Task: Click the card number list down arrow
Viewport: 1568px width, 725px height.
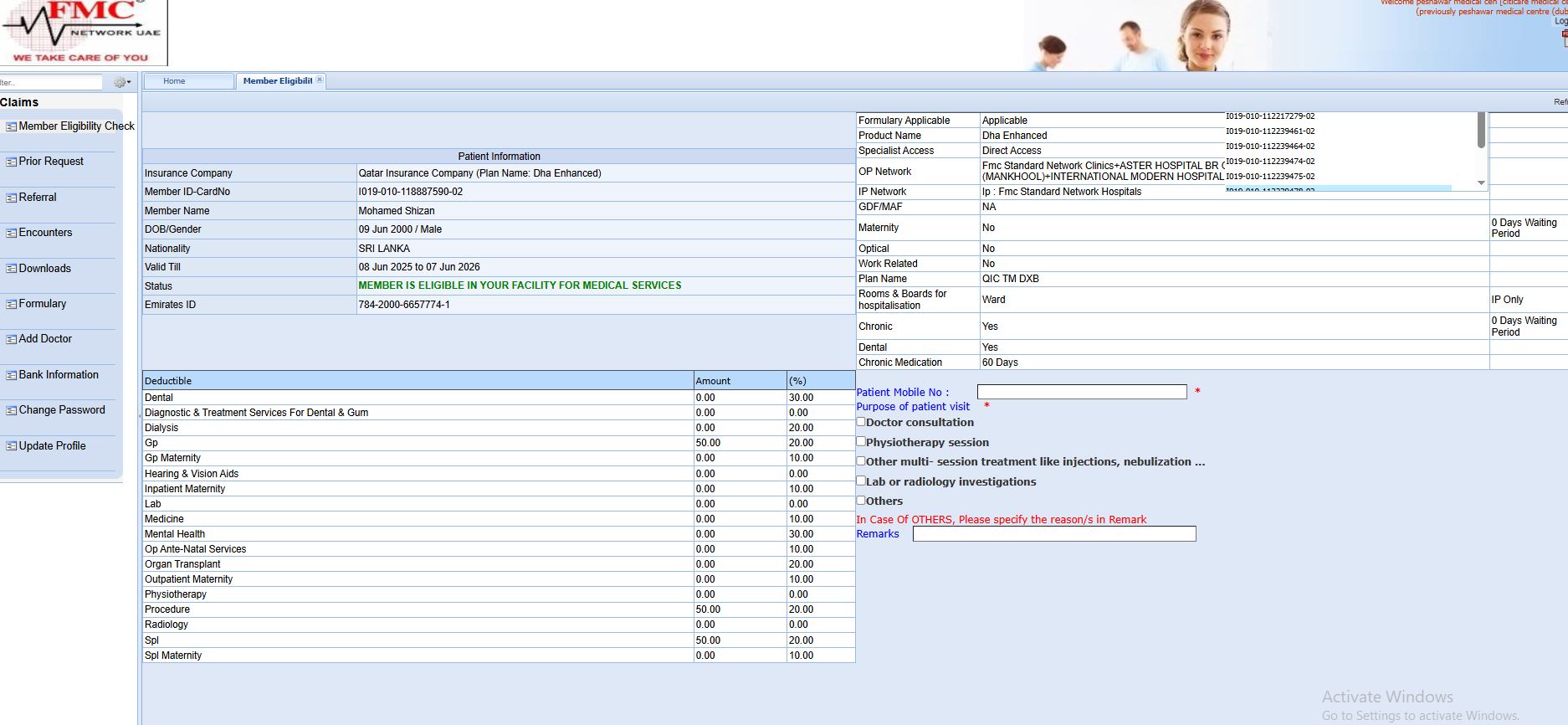Action: [x=1481, y=183]
